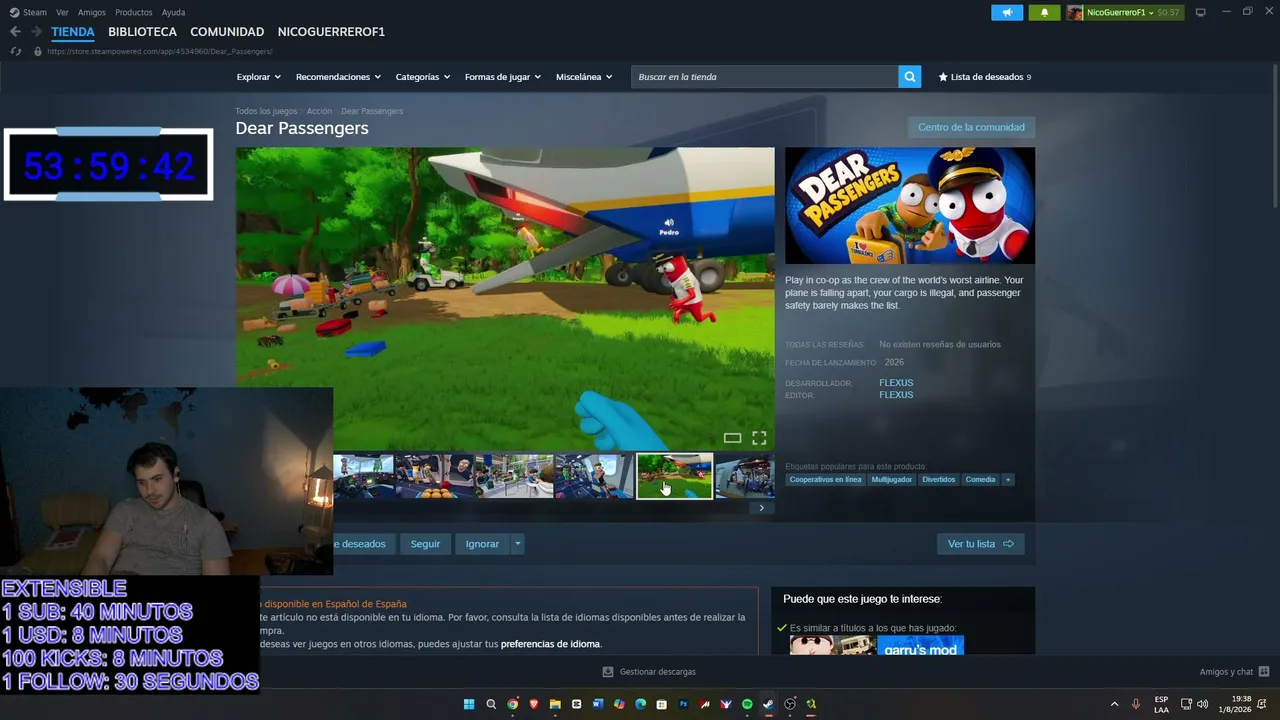Expand the Recomendaciones dropdown
The height and width of the screenshot is (720, 1280).
coord(338,77)
